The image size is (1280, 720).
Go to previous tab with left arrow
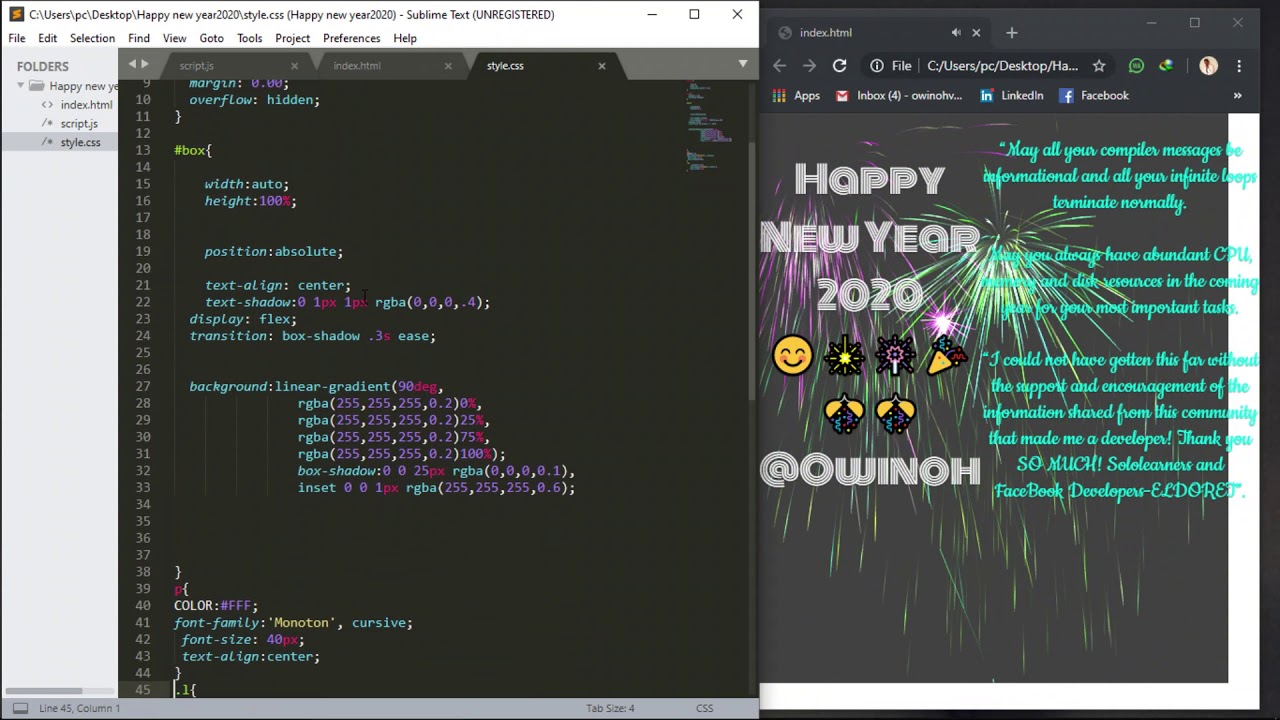pos(131,65)
